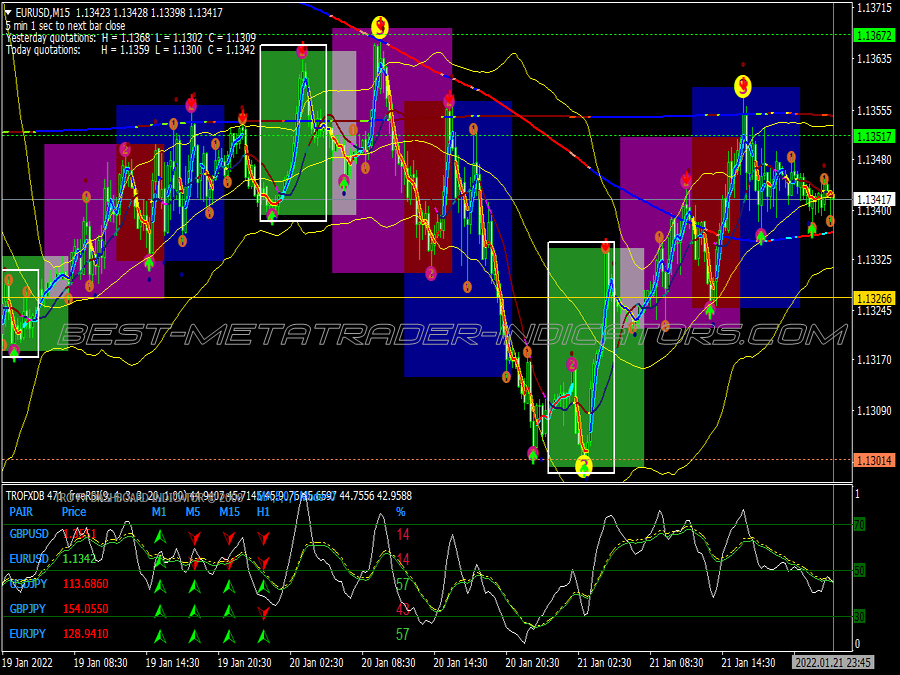Select the GBPUSD pair label
Viewport: 900px width, 675px height.
pos(29,534)
